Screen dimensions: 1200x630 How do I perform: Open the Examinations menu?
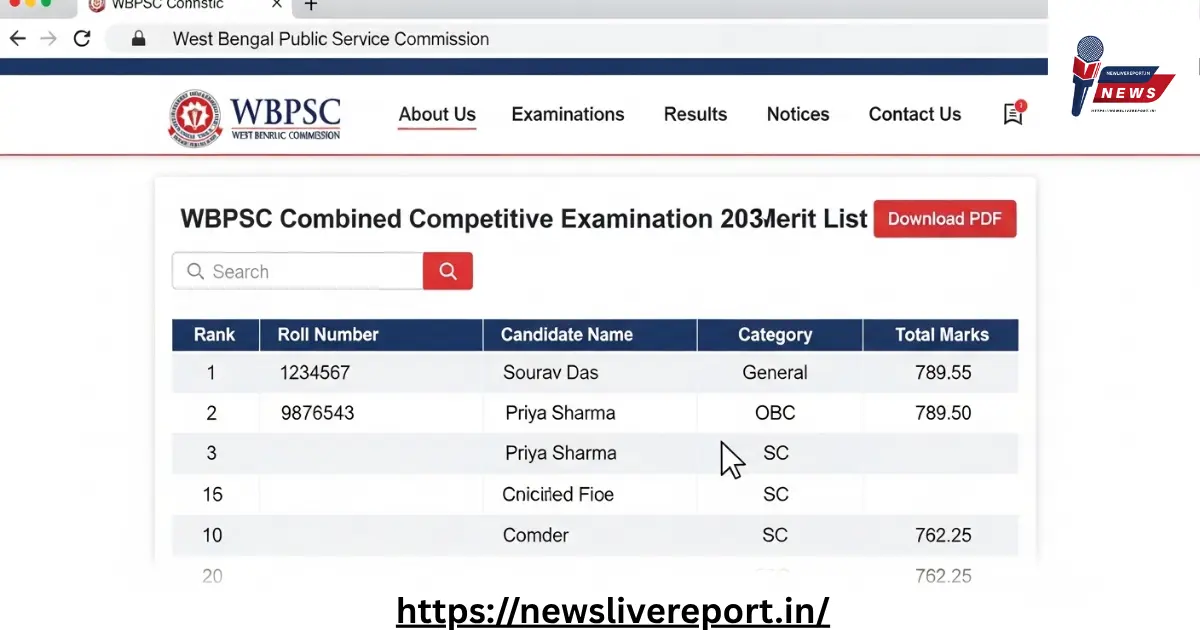point(568,114)
